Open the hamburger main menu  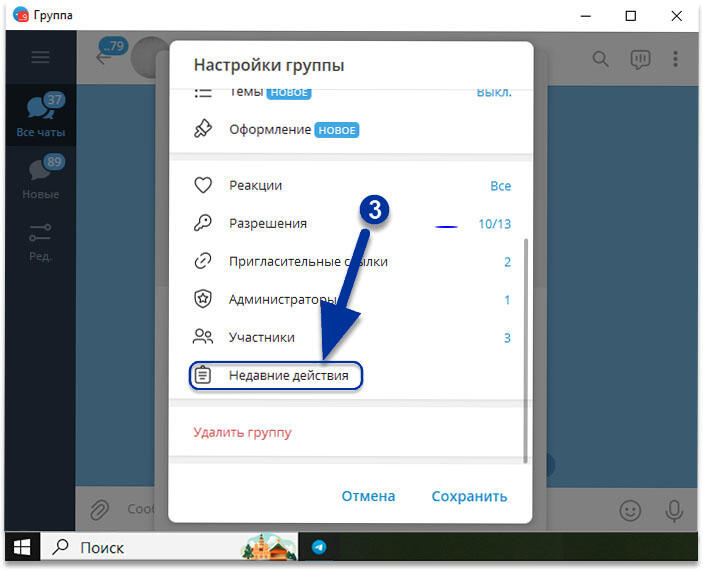(40, 57)
